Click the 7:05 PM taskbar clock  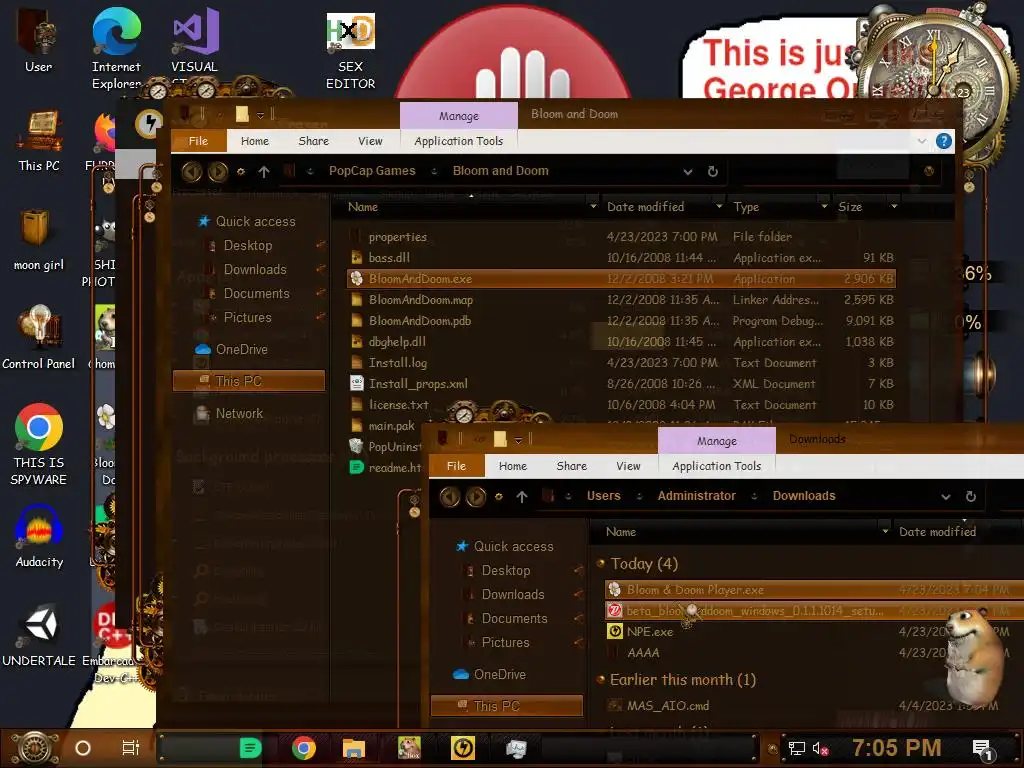click(x=896, y=748)
